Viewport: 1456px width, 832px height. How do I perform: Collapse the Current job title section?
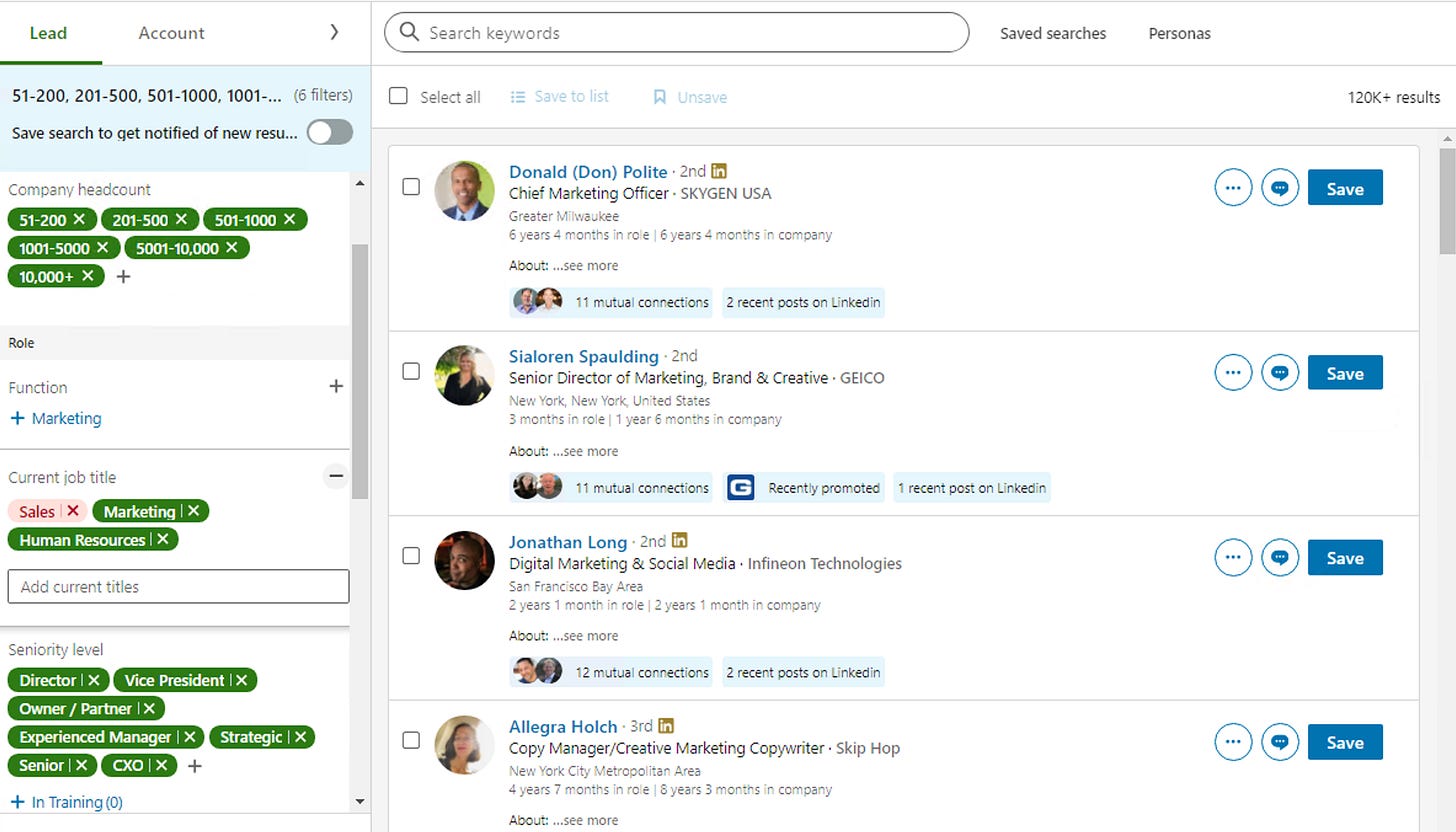point(336,476)
